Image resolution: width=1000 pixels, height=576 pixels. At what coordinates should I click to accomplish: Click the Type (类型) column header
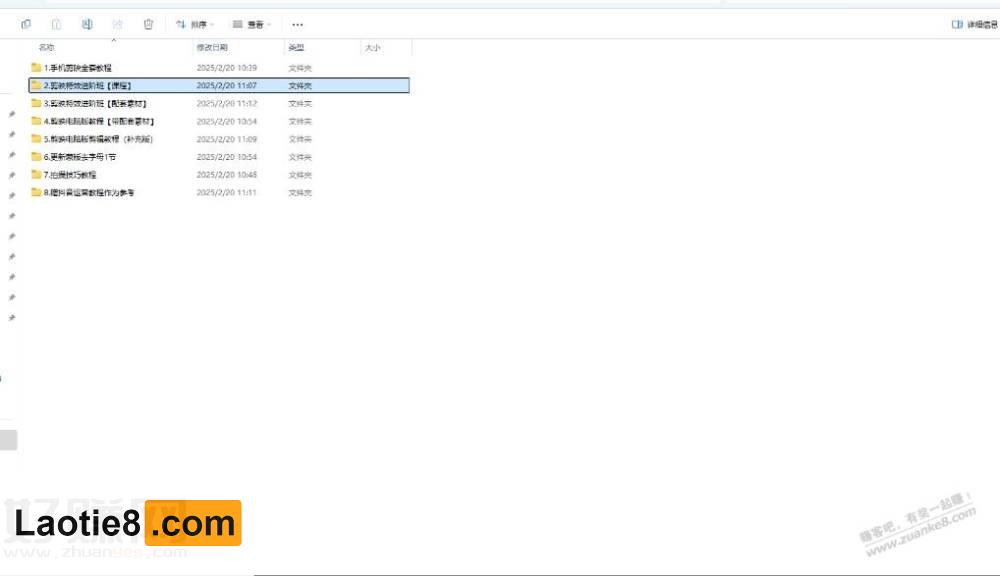click(297, 47)
